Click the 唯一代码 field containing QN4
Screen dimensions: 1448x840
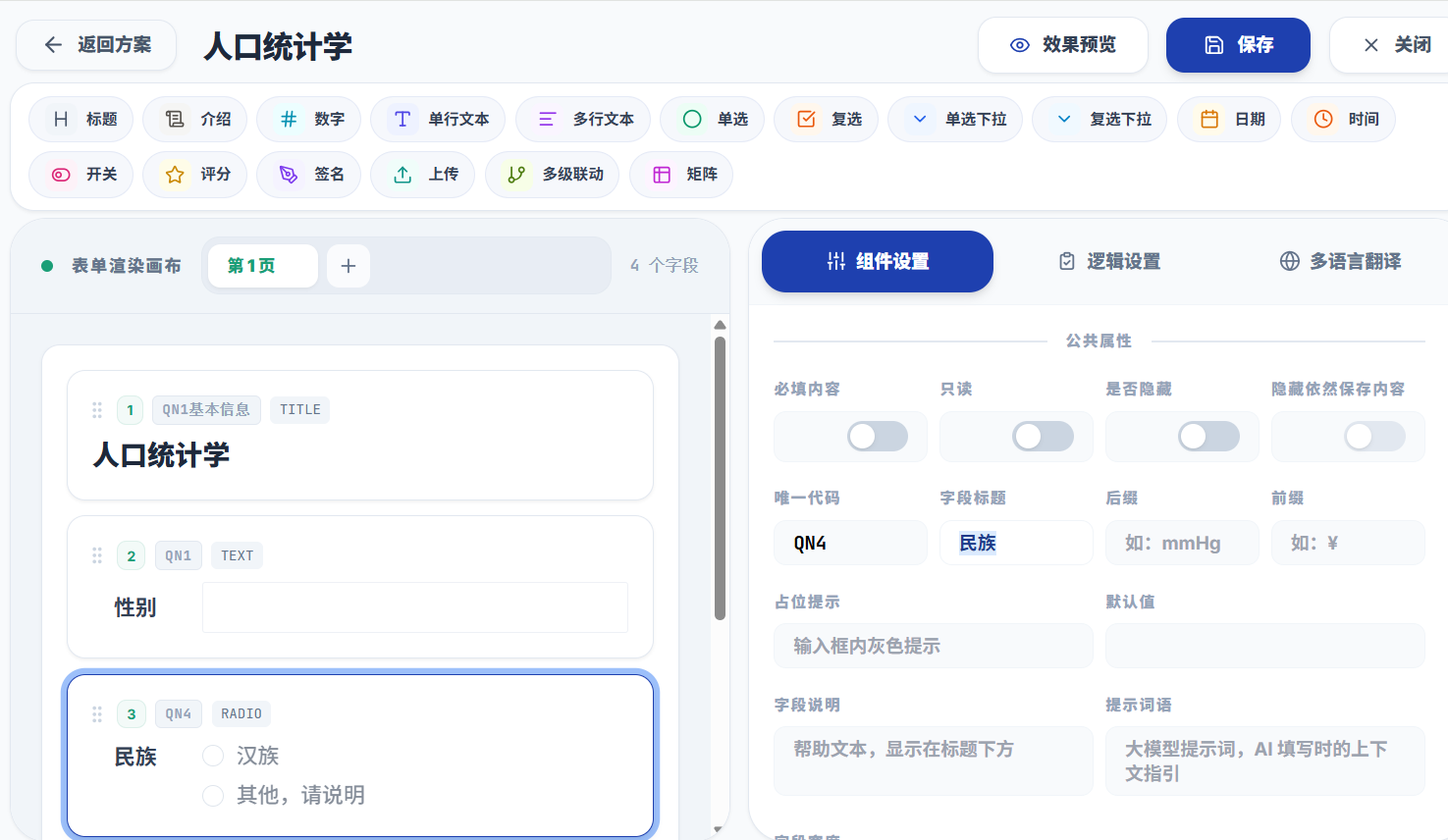point(850,543)
